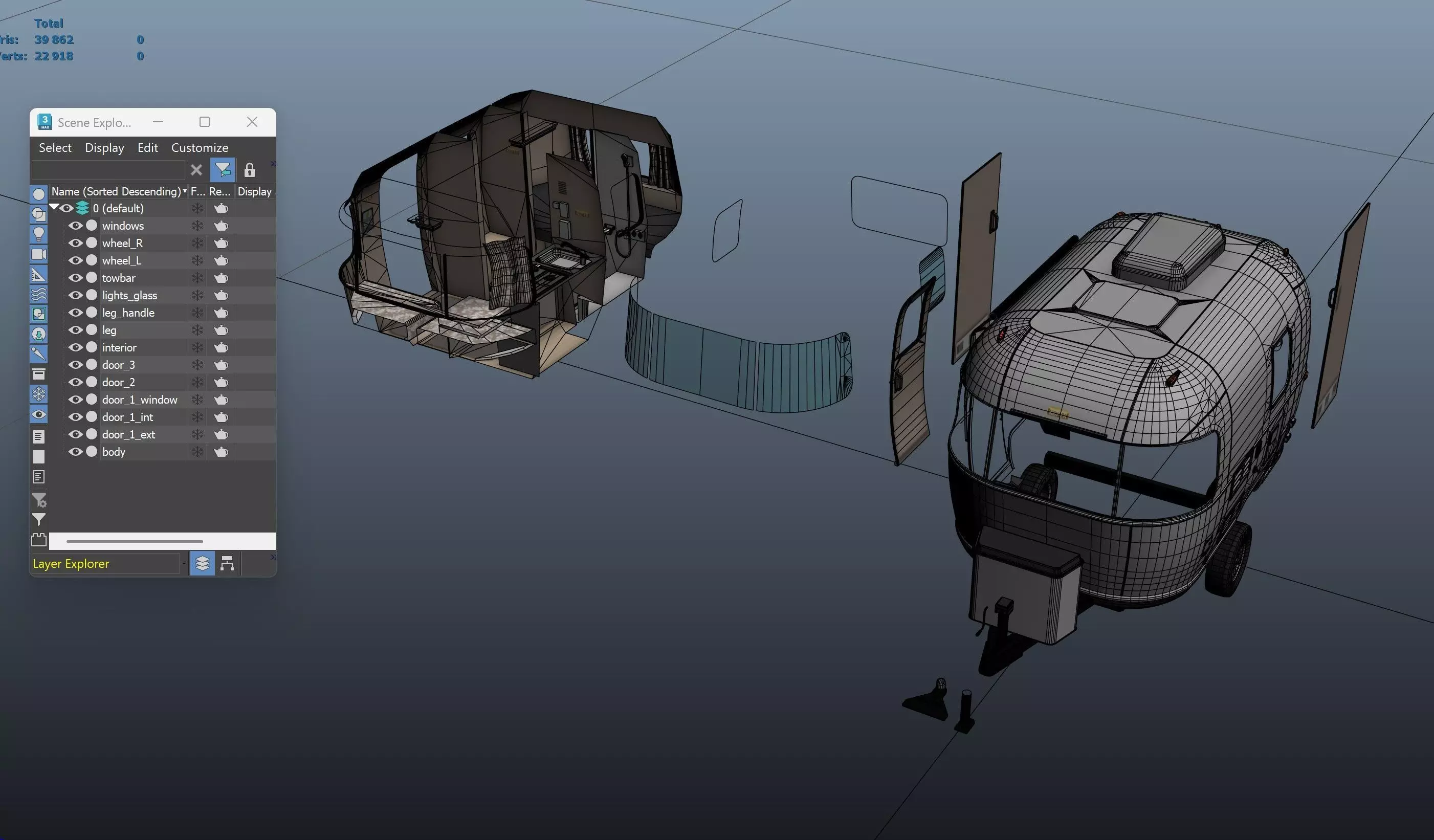Toggle Display XRefs download-arrow icon
The height and width of the screenshot is (840, 1434).
coord(39,334)
